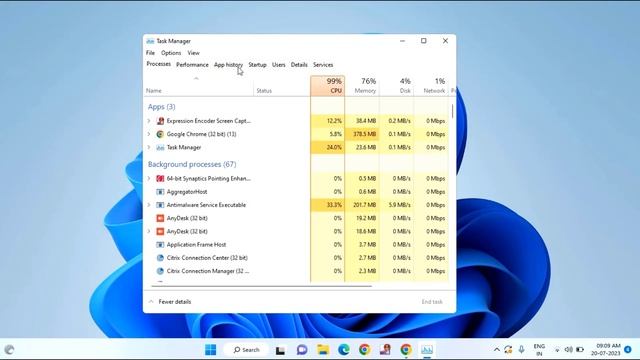Click the Task Manager taskbar icon
The width and height of the screenshot is (640, 360).
pyautogui.click(x=427, y=350)
